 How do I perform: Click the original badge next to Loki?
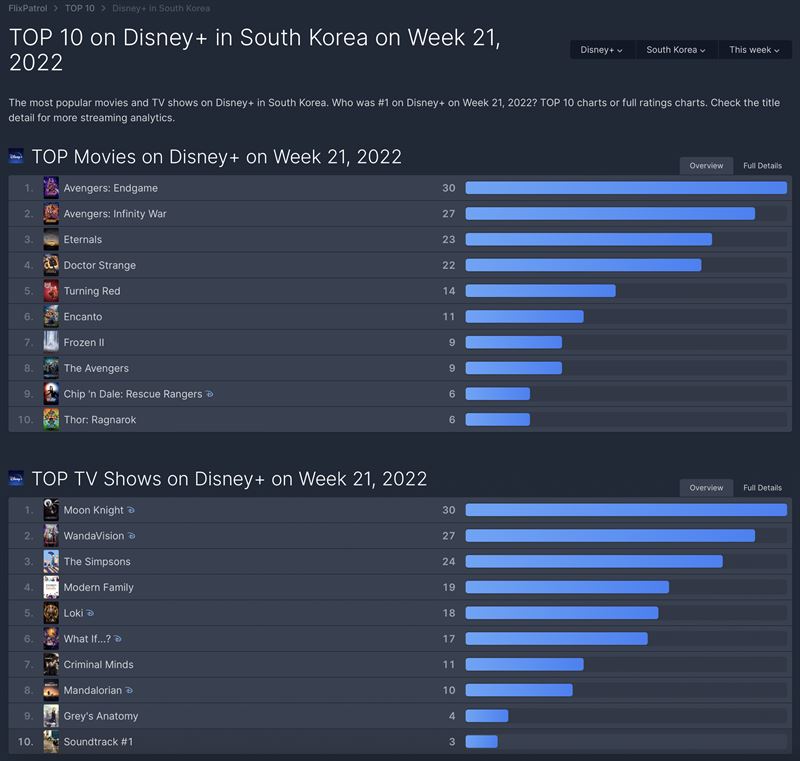point(91,613)
